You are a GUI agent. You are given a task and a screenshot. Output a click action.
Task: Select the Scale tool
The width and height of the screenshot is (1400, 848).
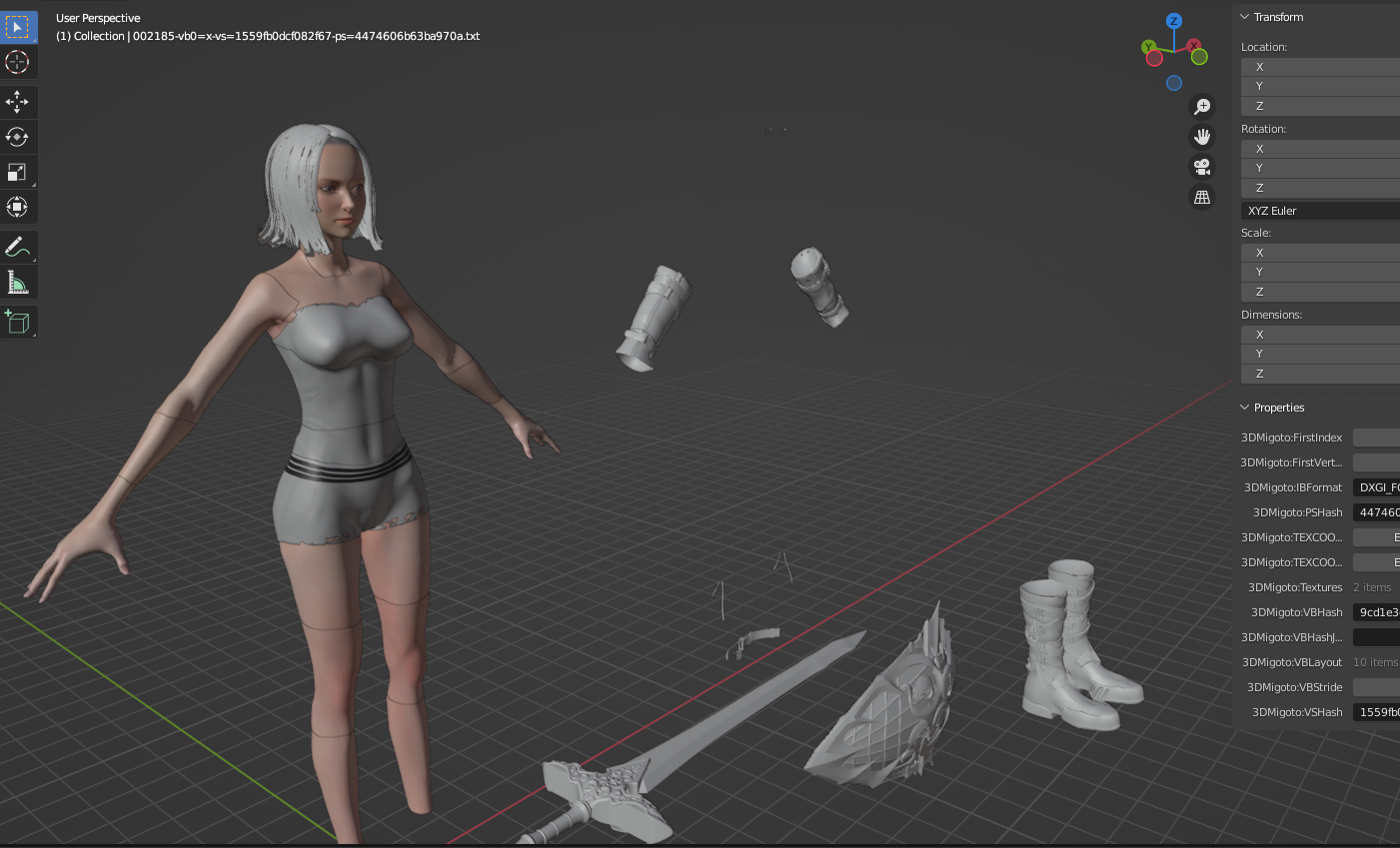(18, 172)
